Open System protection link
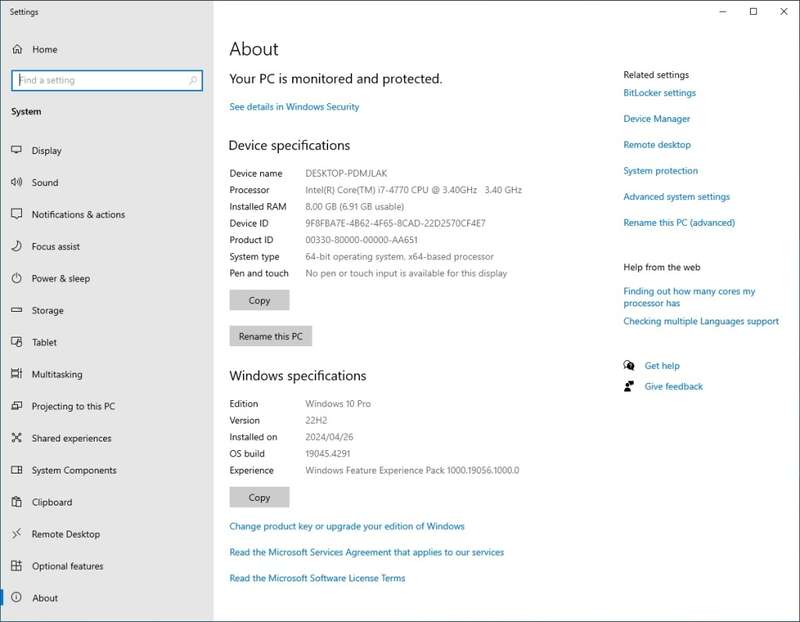 (x=661, y=171)
